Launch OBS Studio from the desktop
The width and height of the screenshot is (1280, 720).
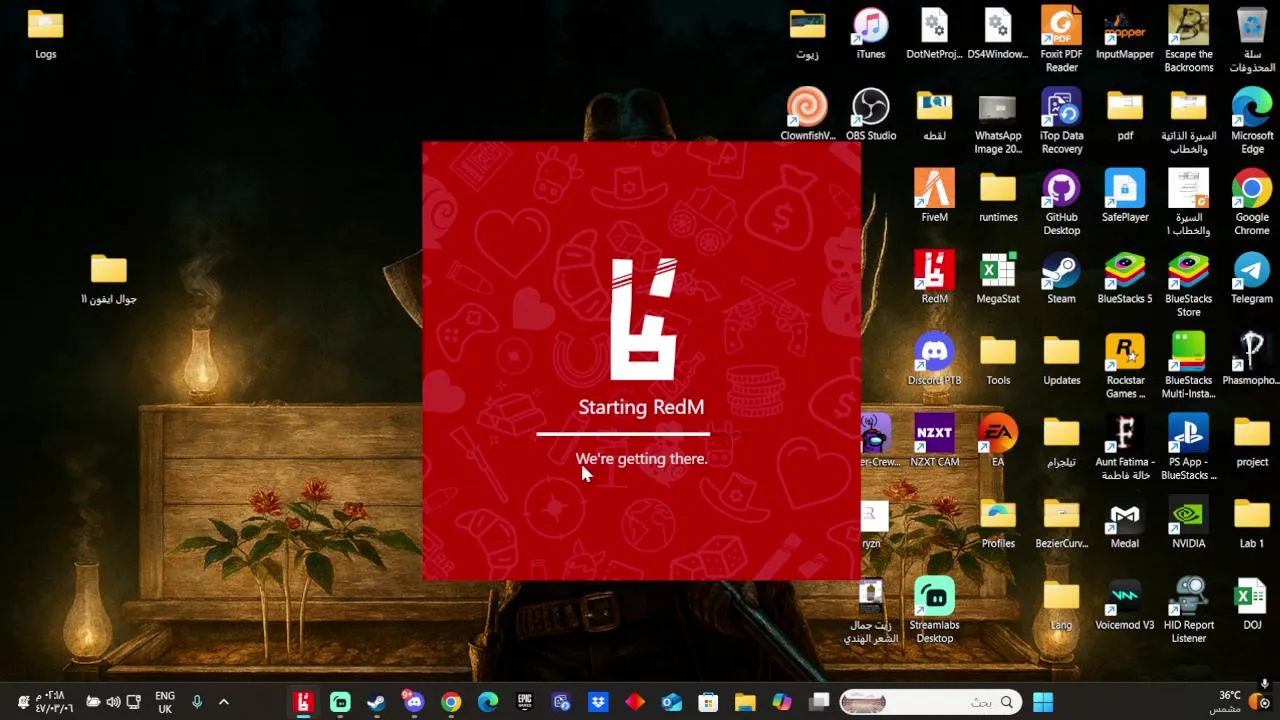871,115
